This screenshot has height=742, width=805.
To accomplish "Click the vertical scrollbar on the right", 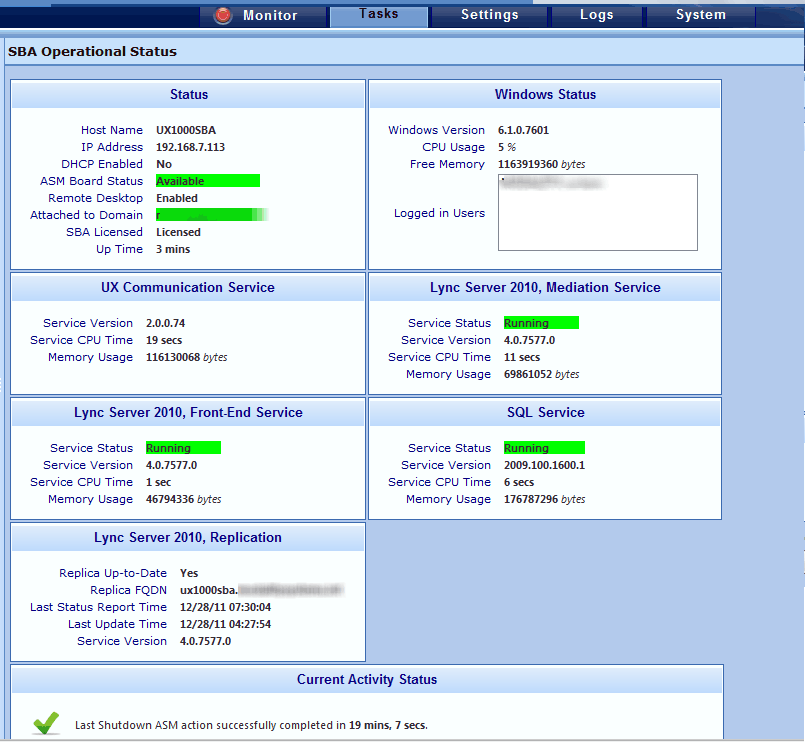I will 799,400.
